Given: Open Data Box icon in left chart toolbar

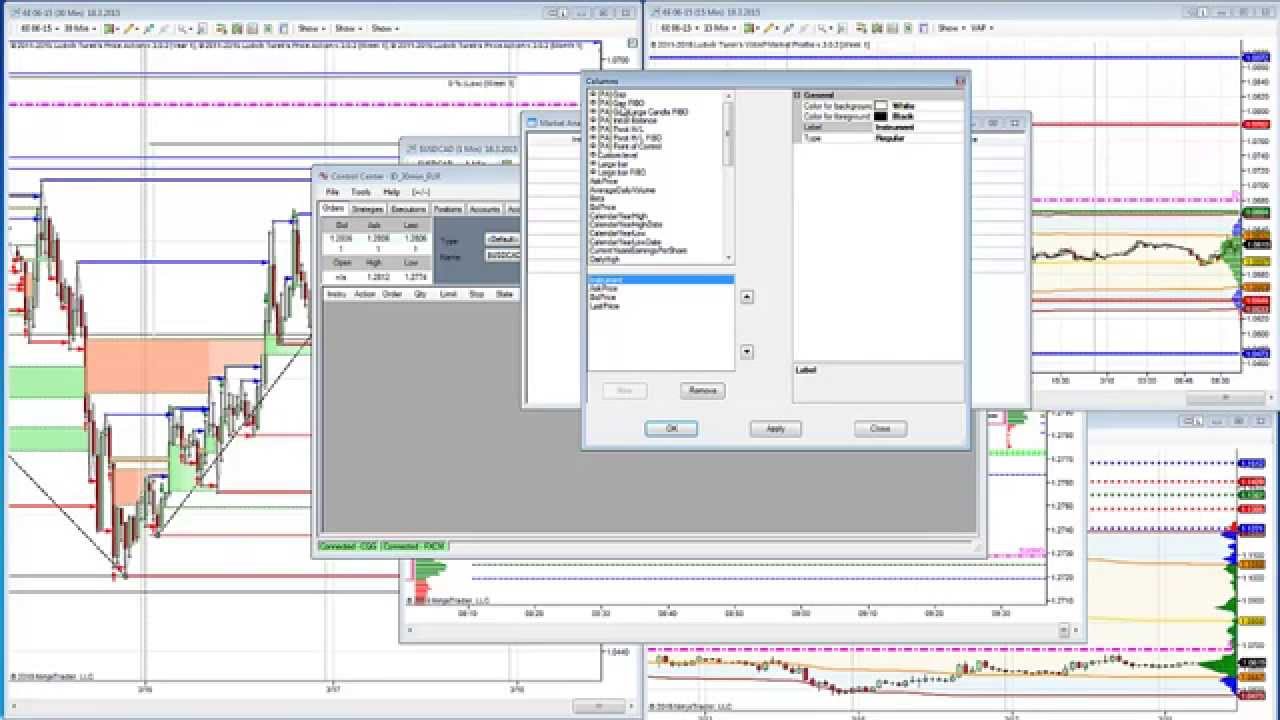Looking at the screenshot, I should pos(284,28).
